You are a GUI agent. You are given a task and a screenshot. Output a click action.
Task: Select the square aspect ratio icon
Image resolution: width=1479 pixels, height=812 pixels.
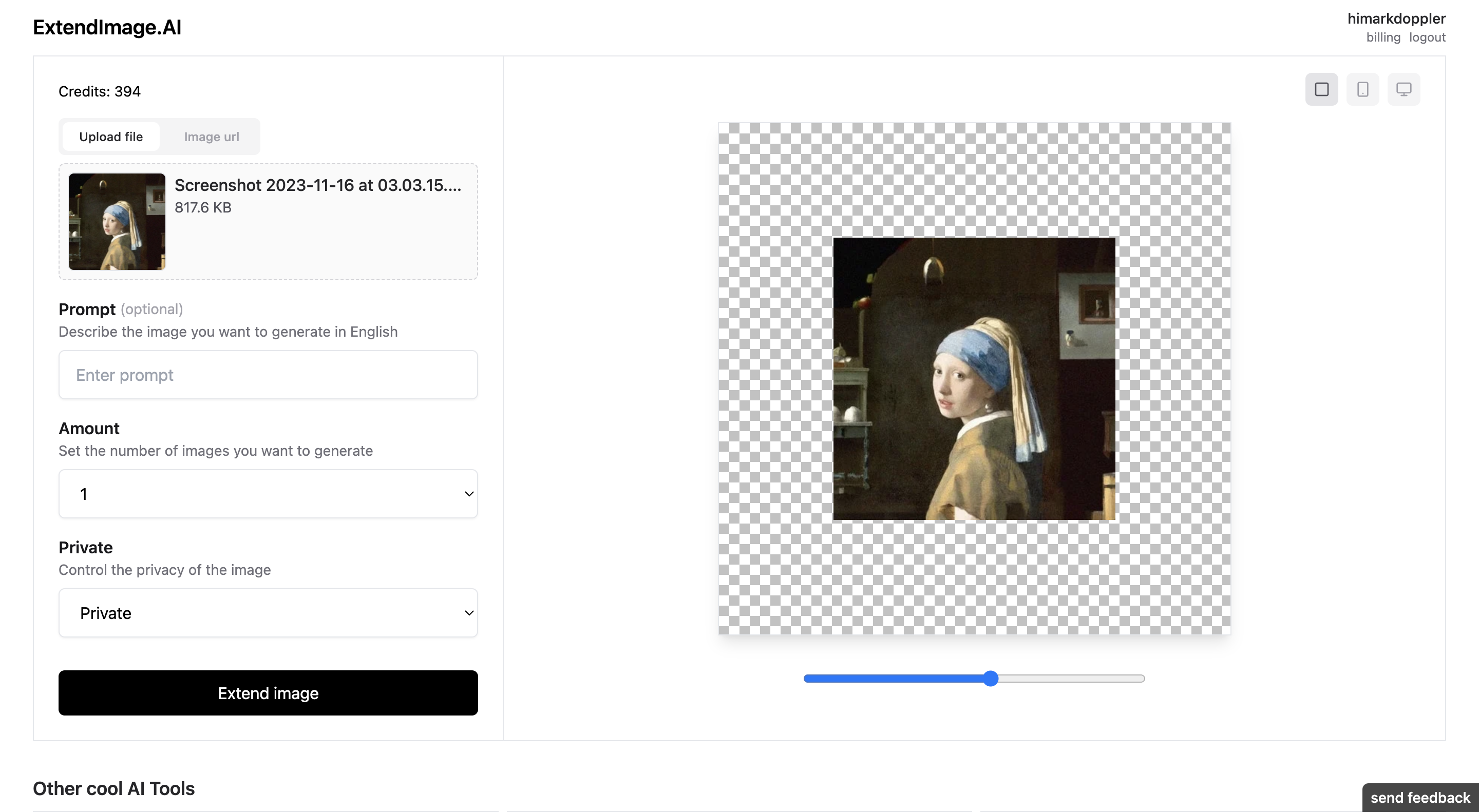point(1321,89)
